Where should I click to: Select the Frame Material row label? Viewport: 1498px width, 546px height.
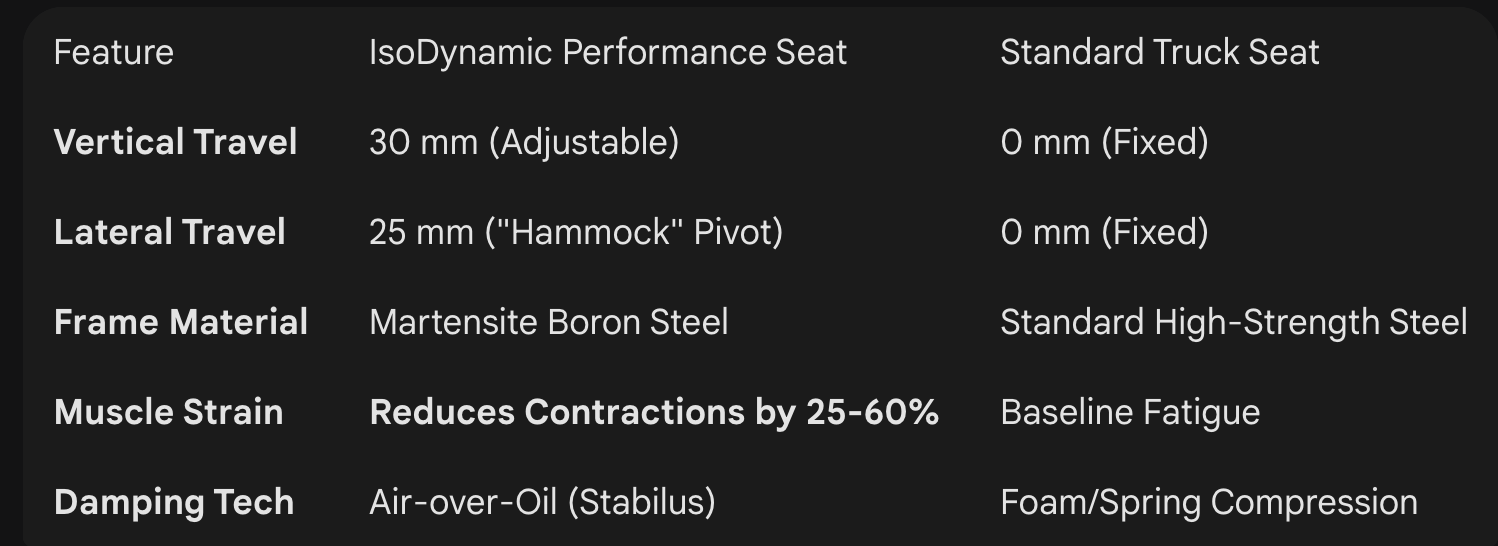pos(181,322)
